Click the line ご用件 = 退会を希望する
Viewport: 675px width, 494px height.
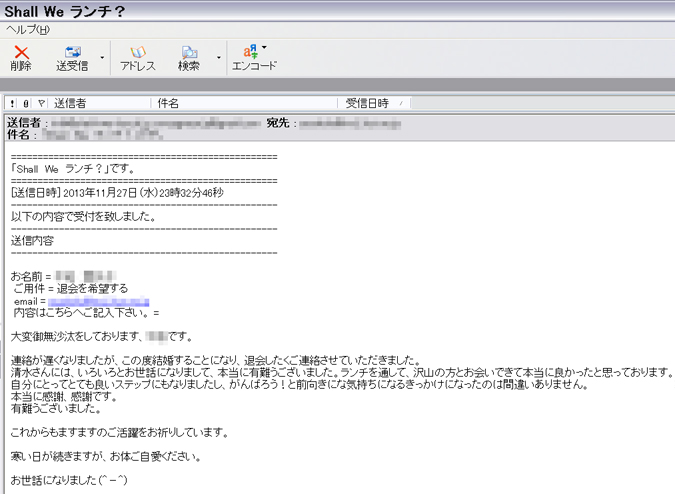[71, 288]
